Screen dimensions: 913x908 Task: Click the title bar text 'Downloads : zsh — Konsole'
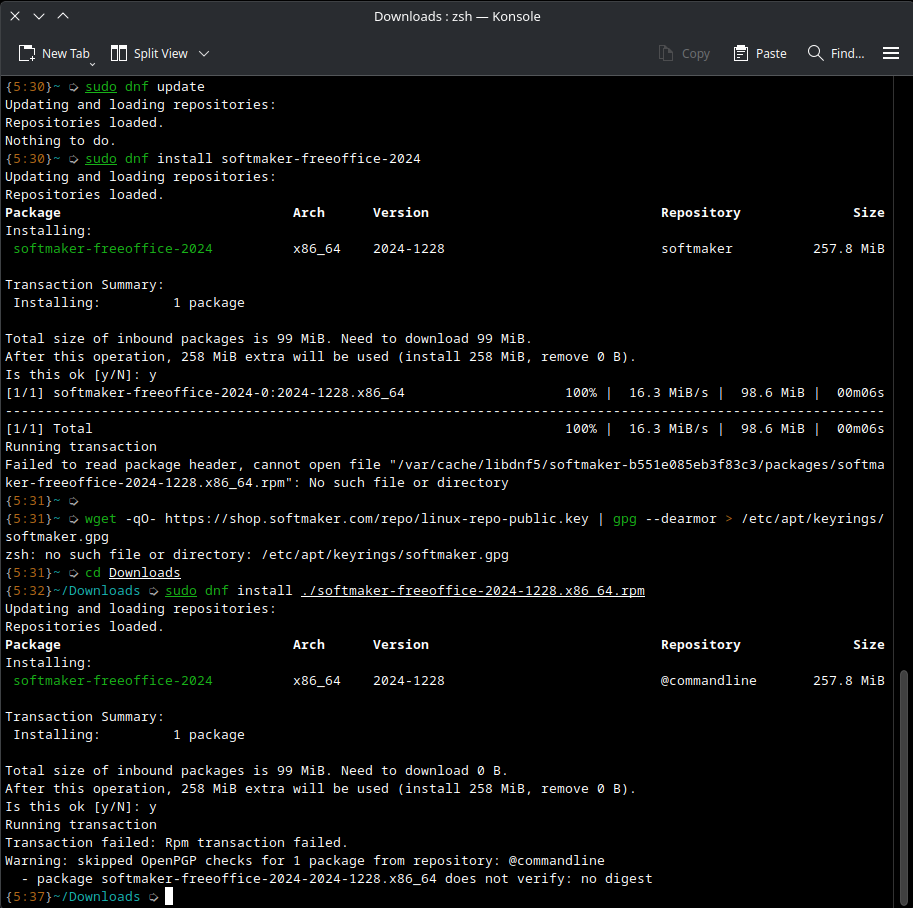(457, 16)
